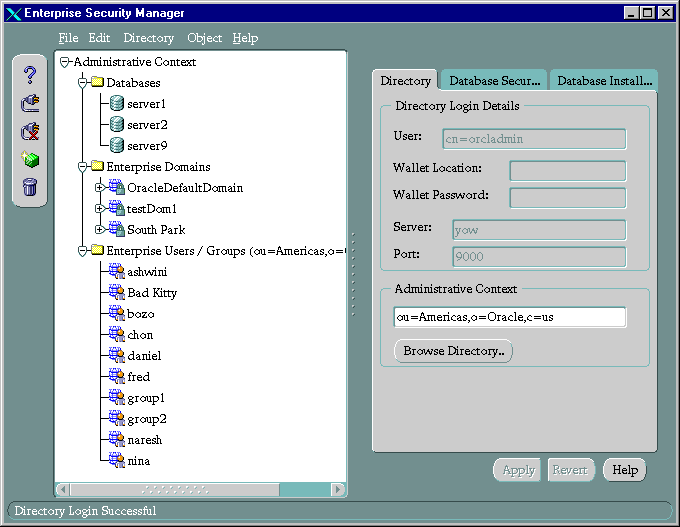
Task: Click the toolbar icon below the help icon
Action: (30, 103)
